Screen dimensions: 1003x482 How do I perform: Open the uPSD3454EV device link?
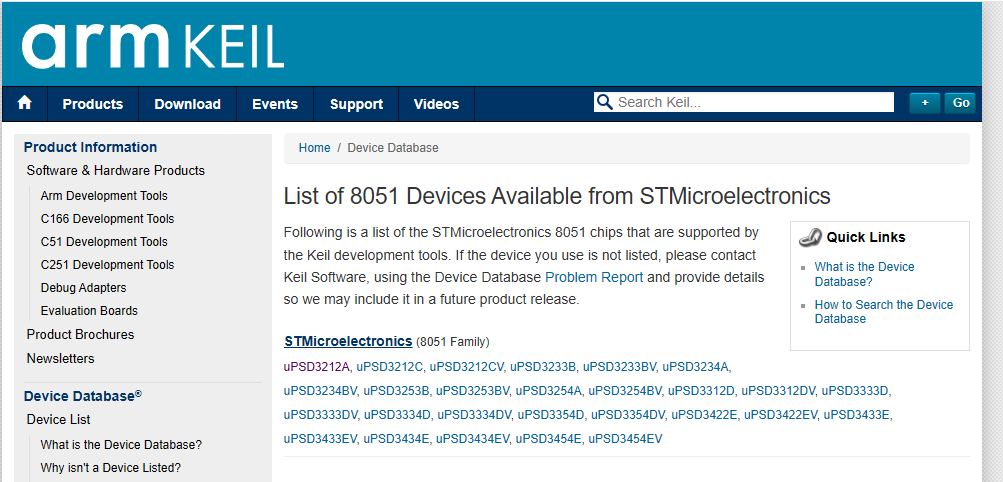point(625,439)
